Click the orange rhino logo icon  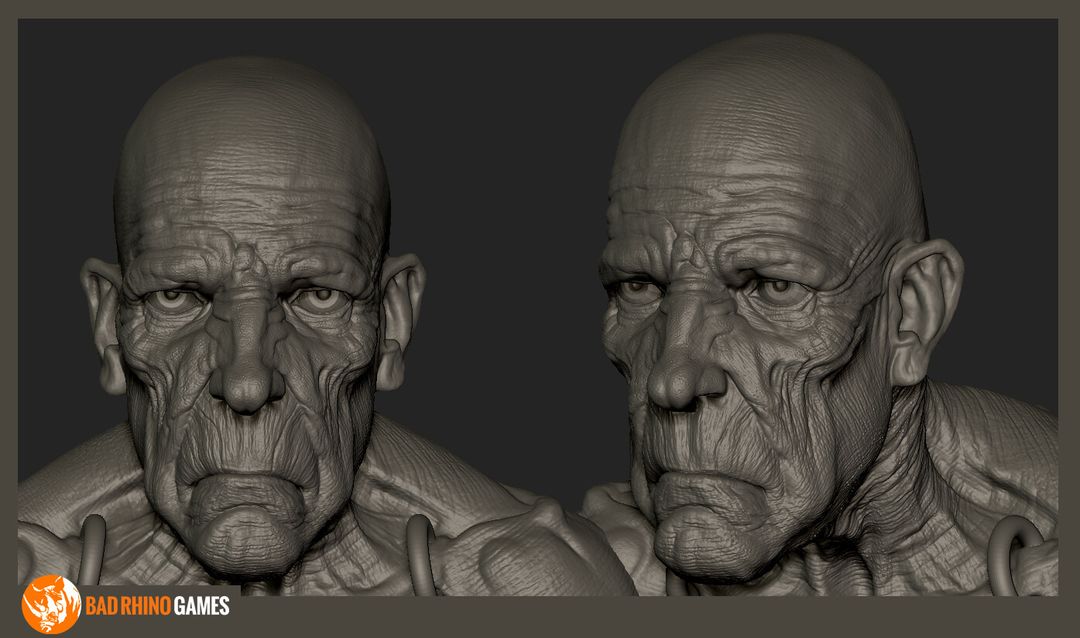point(52,605)
